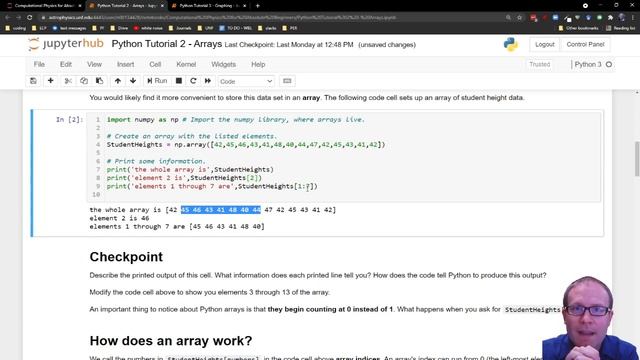The height and width of the screenshot is (360, 640).
Task: Click the red extension icon in browser toolbar
Action: tap(533, 18)
